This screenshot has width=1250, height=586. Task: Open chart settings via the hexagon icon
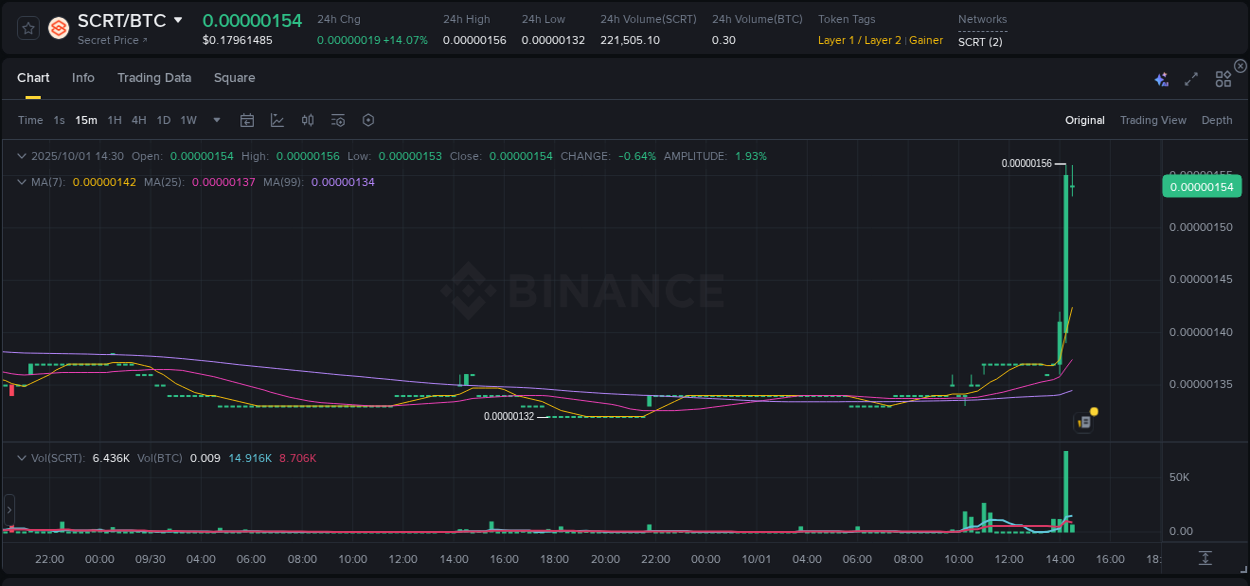(x=368, y=120)
